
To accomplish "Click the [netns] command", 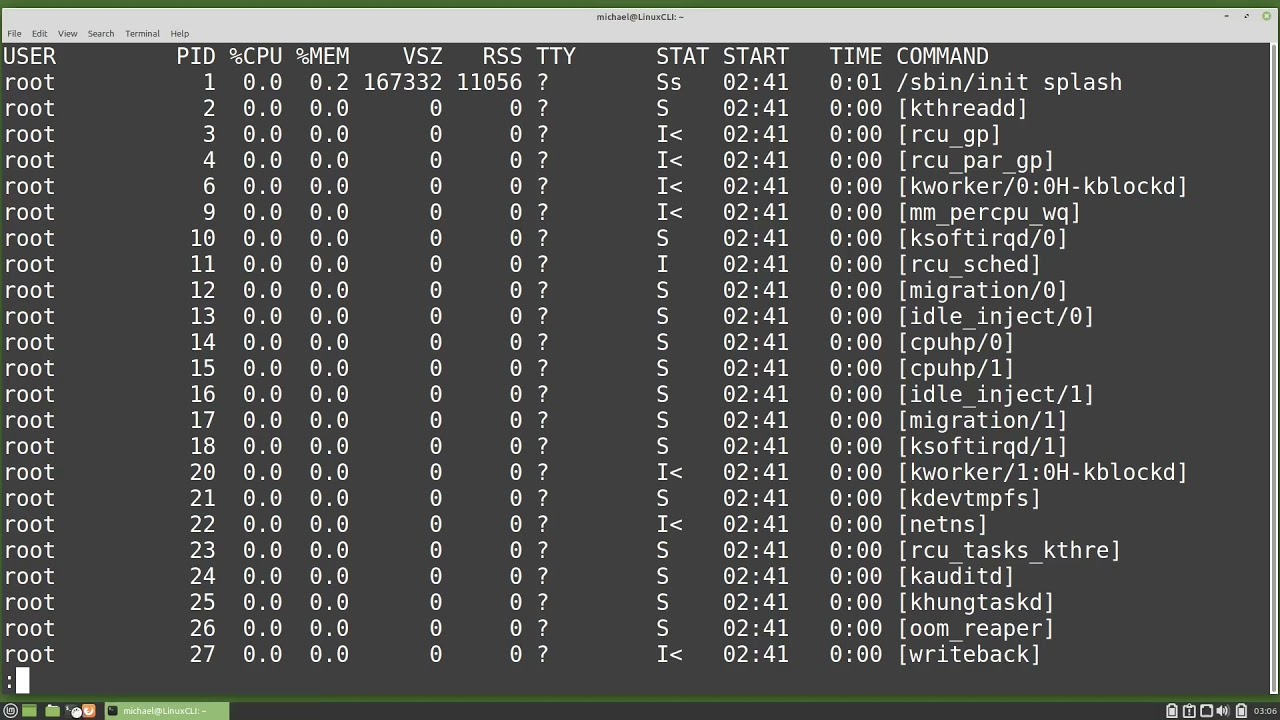I will pos(942,524).
